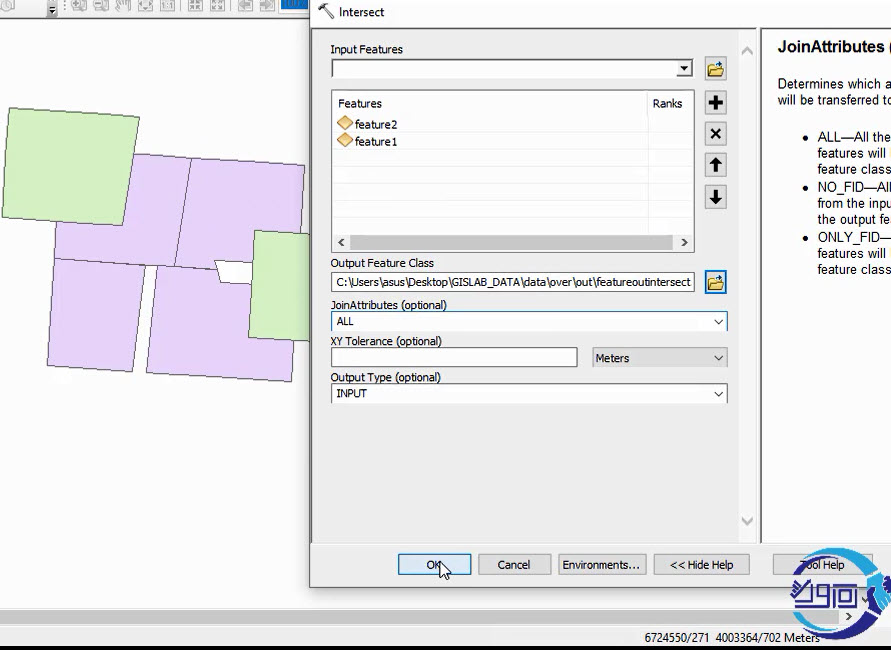This screenshot has height=650, width=891.
Task: Click the browse folder icon for Input Features
Action: [715, 69]
